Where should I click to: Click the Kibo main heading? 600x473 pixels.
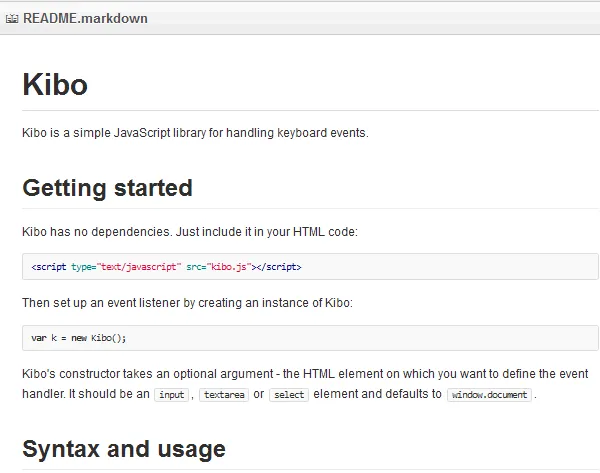pyautogui.click(x=55, y=85)
